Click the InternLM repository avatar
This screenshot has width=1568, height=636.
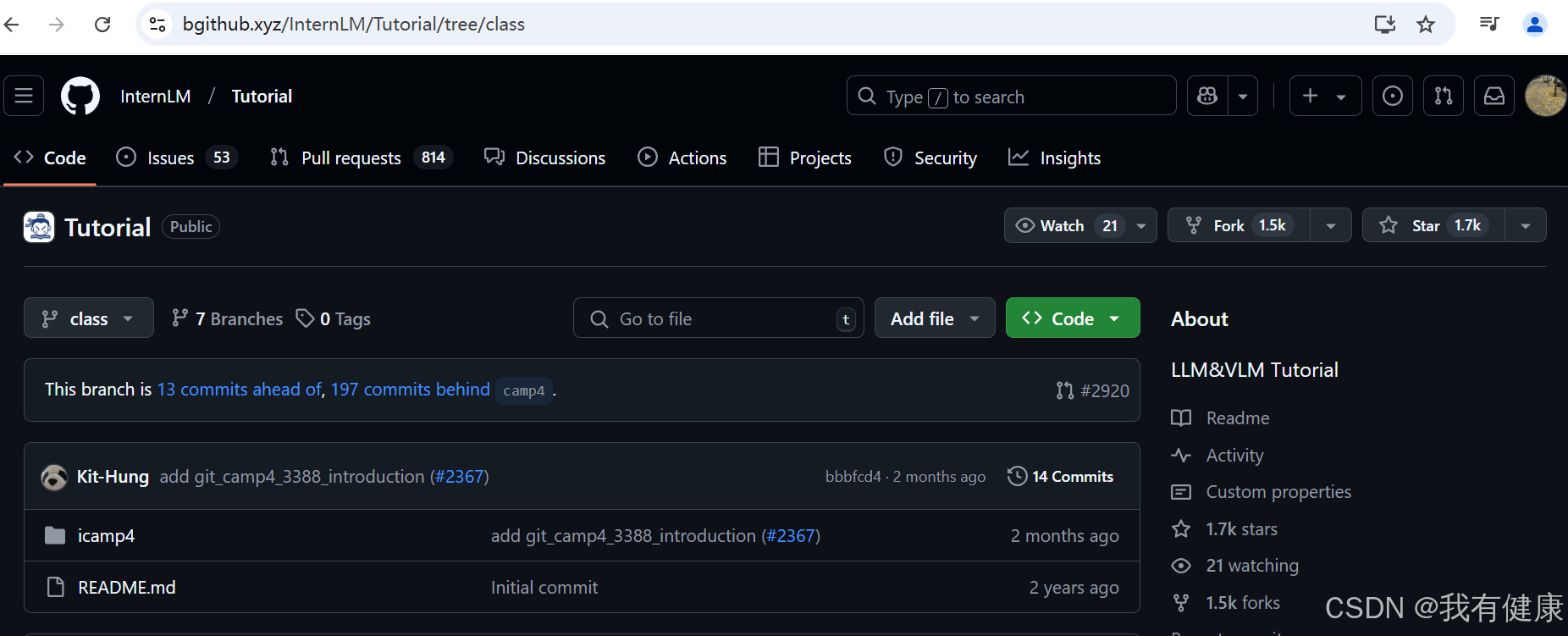point(39,227)
